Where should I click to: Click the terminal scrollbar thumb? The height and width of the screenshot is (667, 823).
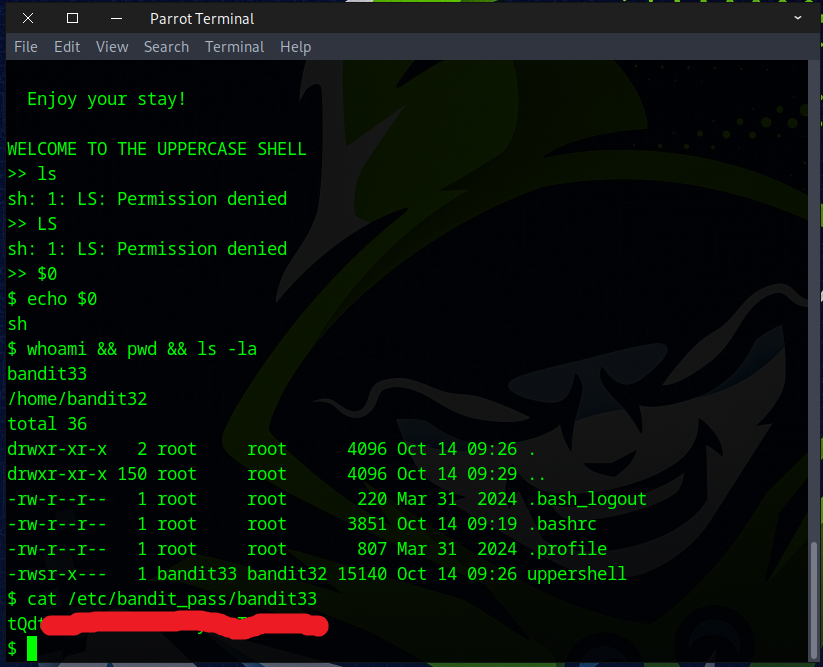click(x=815, y=598)
